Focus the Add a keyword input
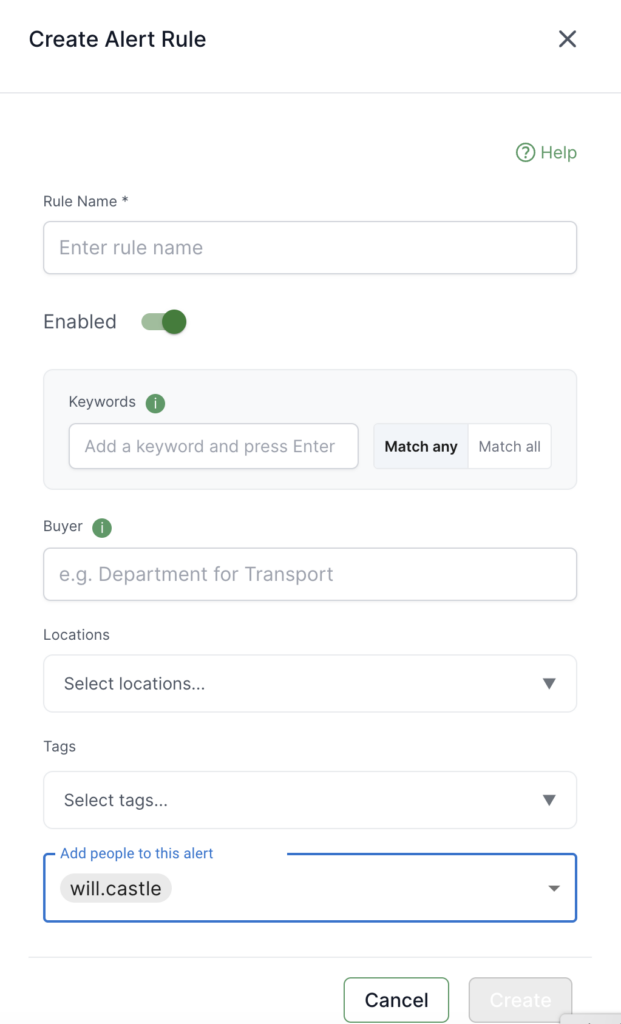This screenshot has width=621, height=1024. point(213,447)
